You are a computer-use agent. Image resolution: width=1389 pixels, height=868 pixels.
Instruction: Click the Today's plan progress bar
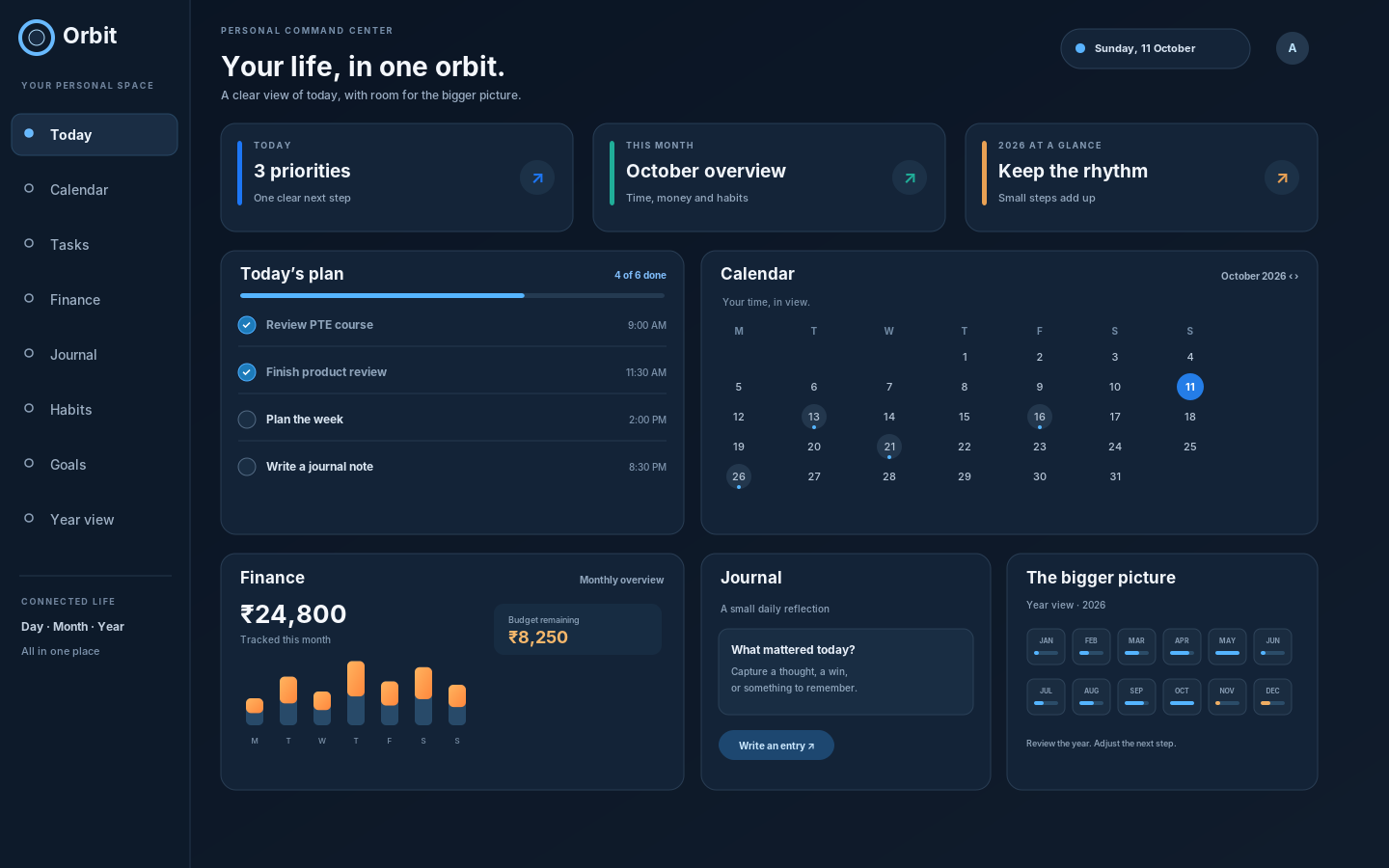(453, 295)
